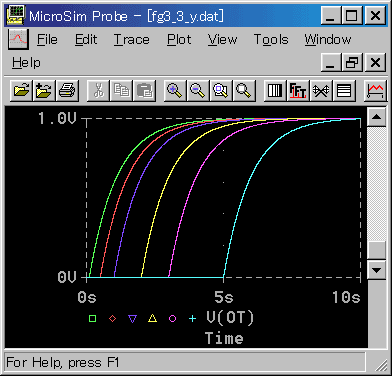Click the MicroSim Probe title bar icon
392x376 pixels.
(x=16, y=15)
